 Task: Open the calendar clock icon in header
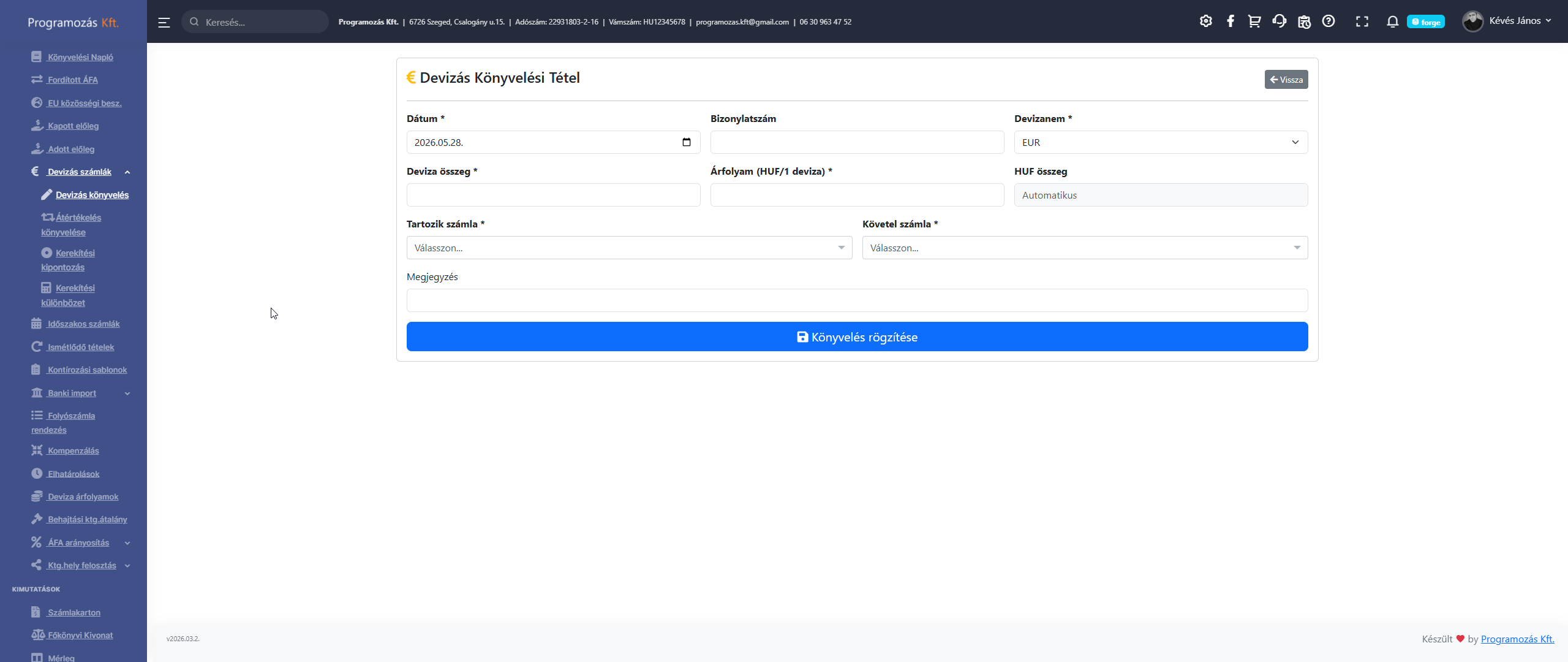tap(1304, 21)
